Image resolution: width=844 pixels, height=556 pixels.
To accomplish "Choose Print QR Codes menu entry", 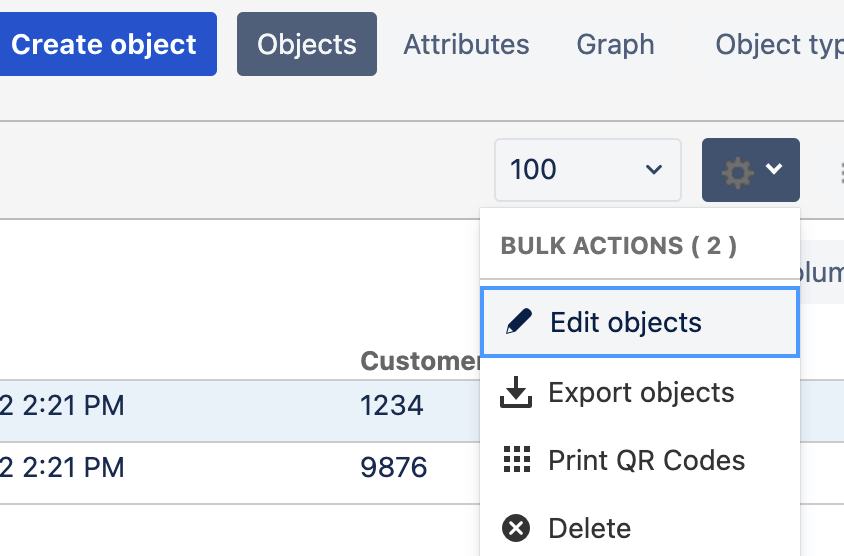I will (x=646, y=460).
